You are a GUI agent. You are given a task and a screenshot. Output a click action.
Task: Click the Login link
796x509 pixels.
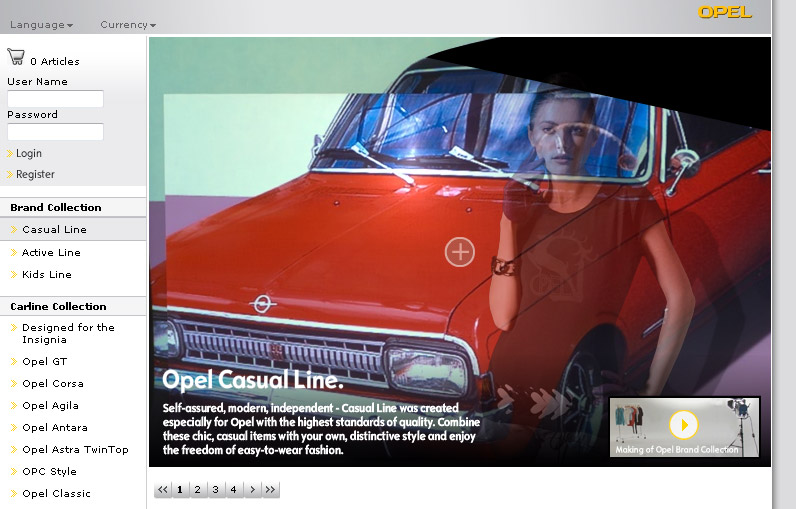29,153
